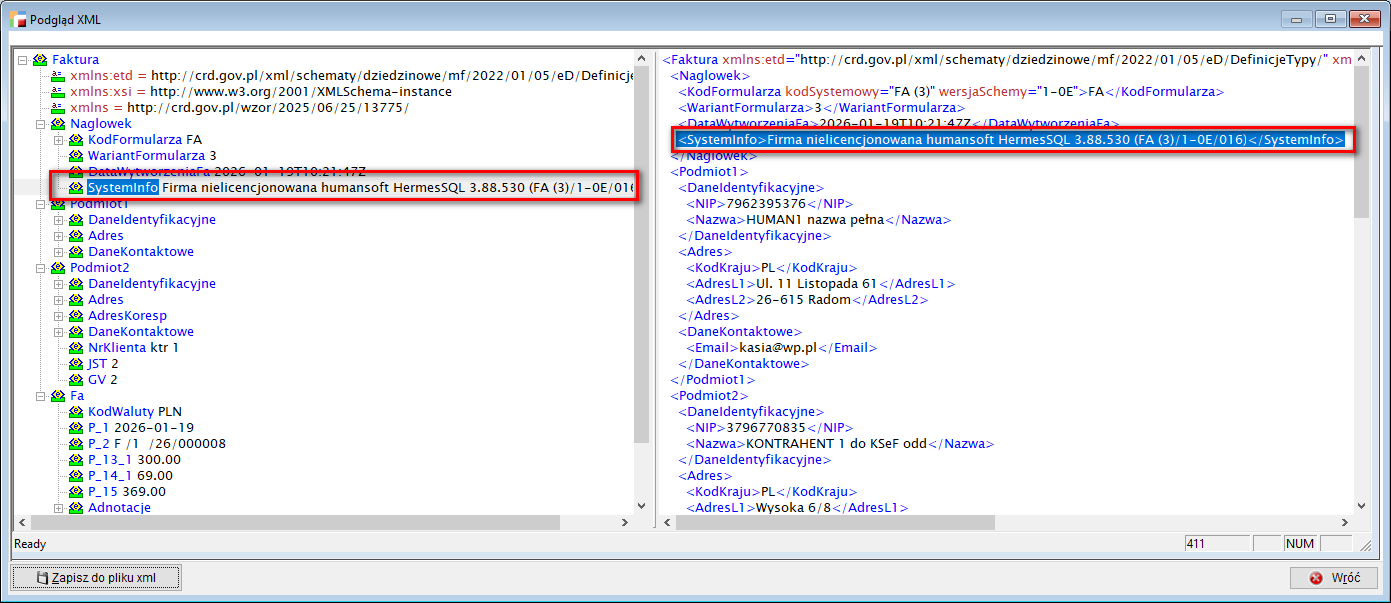Click the element icon next to KodWaluty

coord(76,412)
